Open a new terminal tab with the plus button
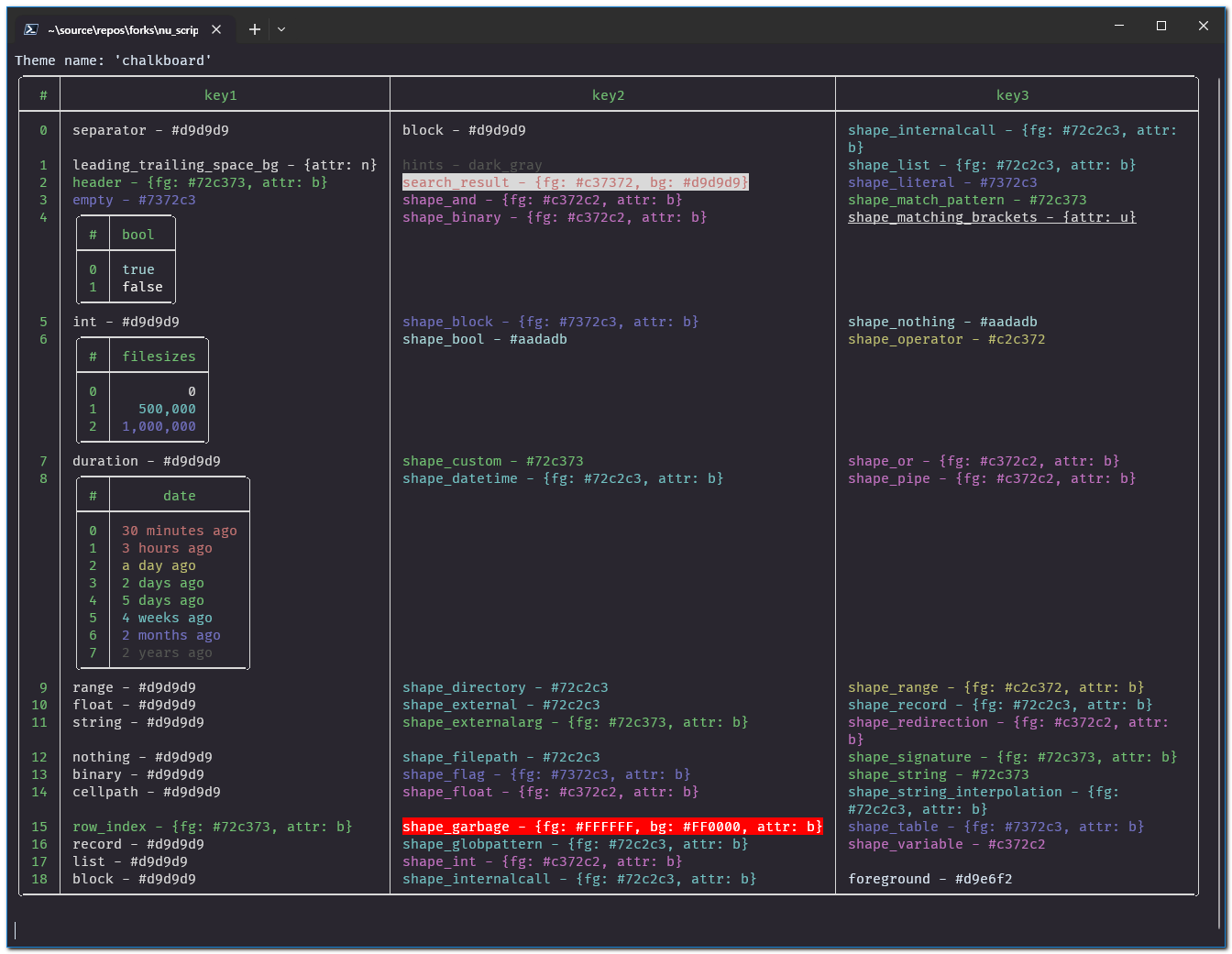This screenshot has height=954, width=1232. [x=255, y=29]
